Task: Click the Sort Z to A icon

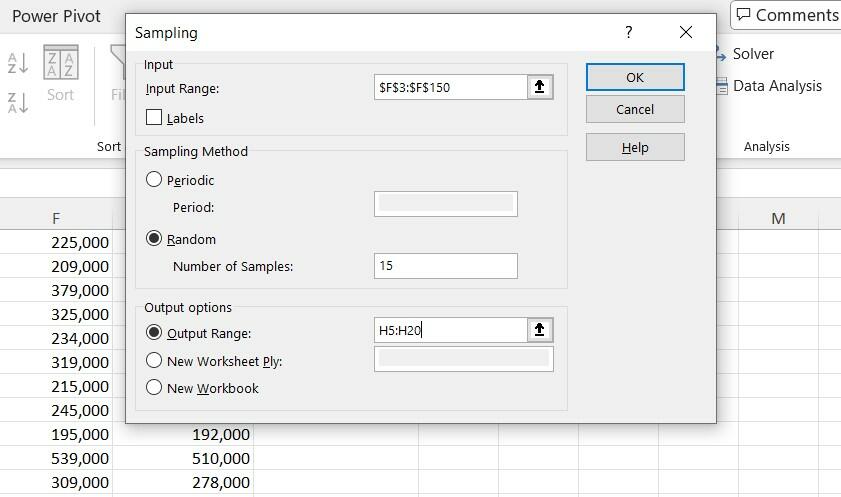Action: 18,101
